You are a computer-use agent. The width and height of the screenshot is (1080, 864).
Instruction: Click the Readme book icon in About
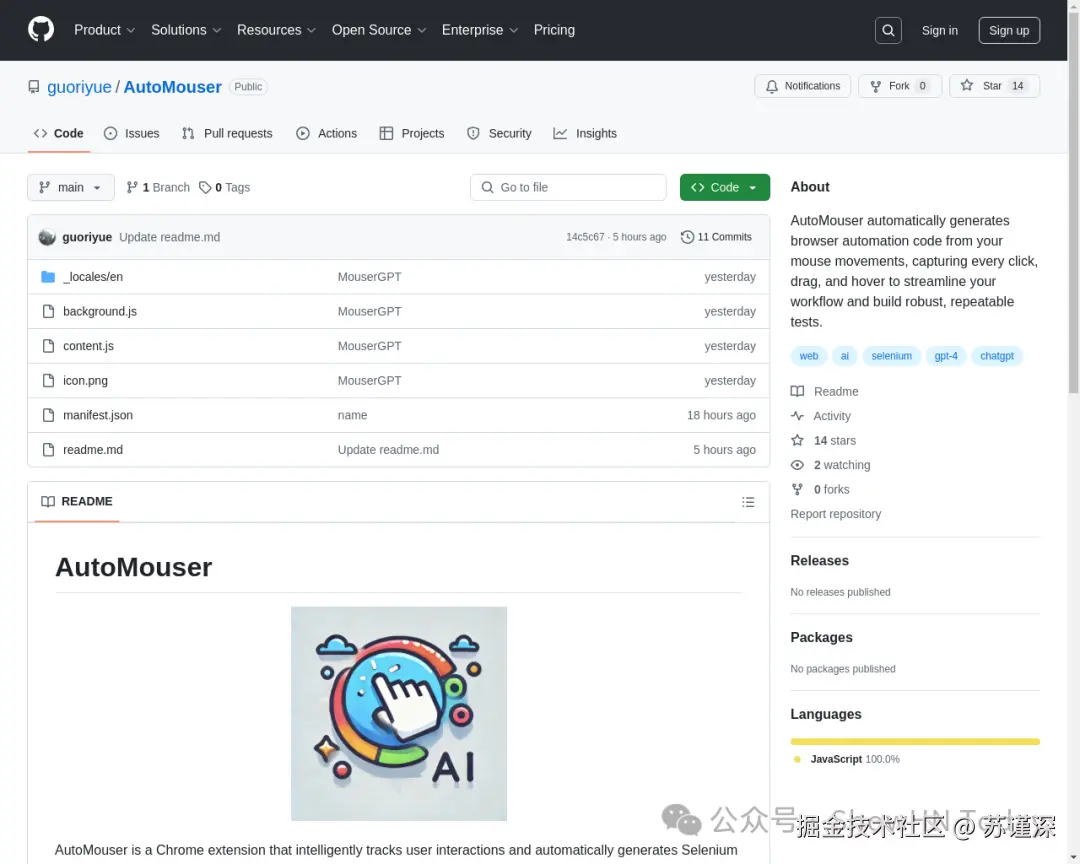pos(797,391)
